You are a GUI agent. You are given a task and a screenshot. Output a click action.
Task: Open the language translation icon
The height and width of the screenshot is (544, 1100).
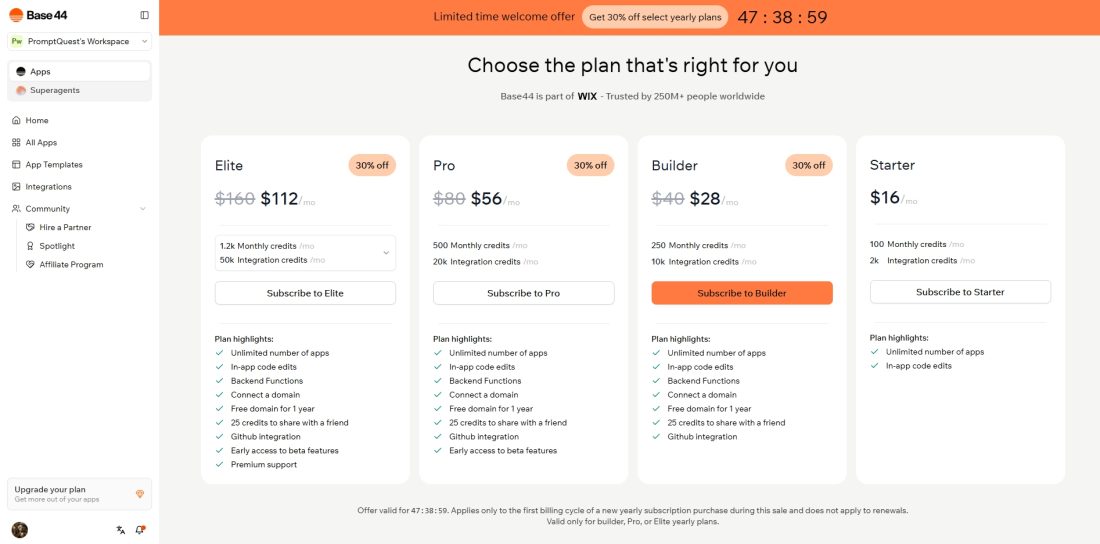121,530
